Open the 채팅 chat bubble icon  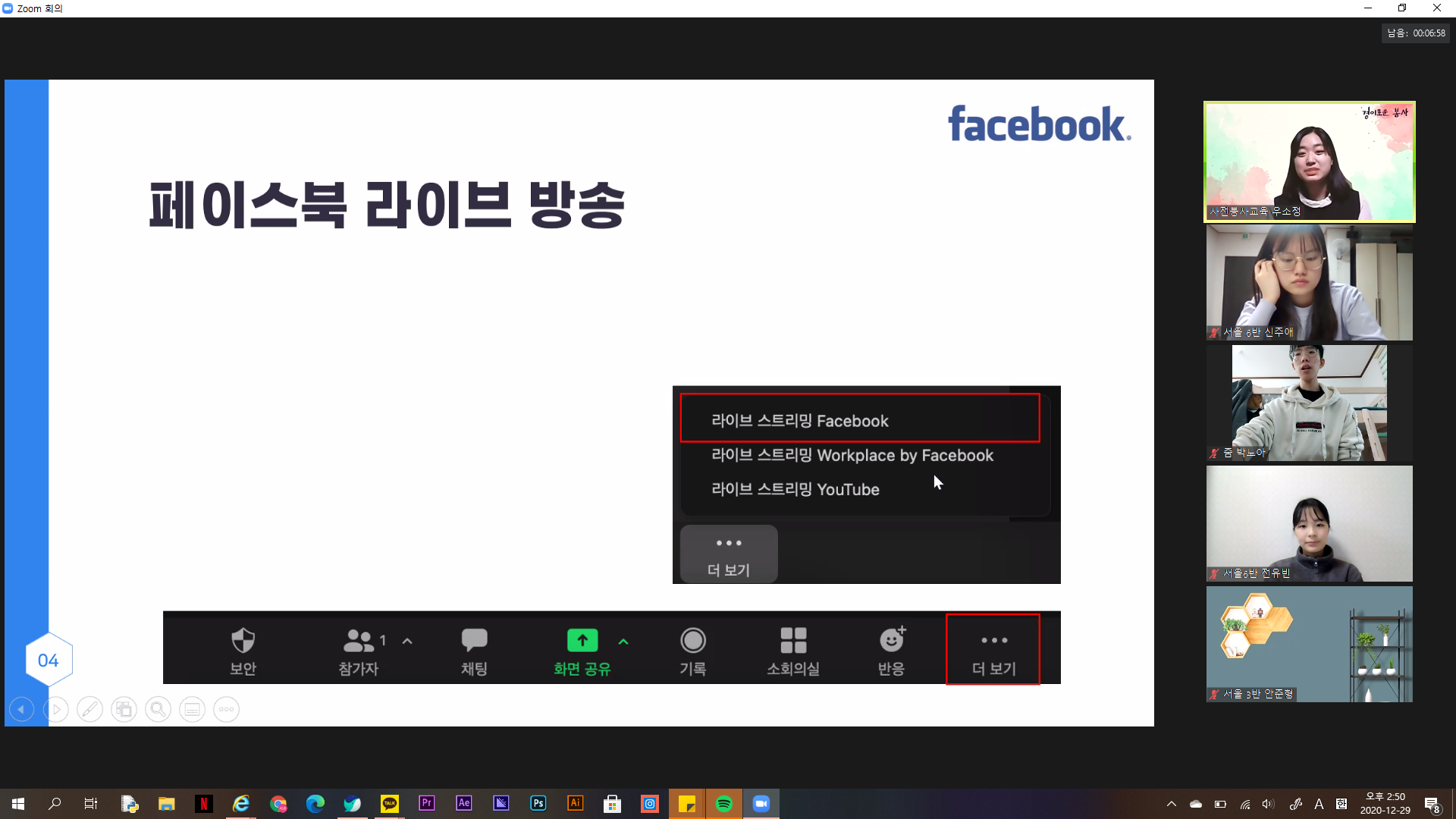coord(474,640)
